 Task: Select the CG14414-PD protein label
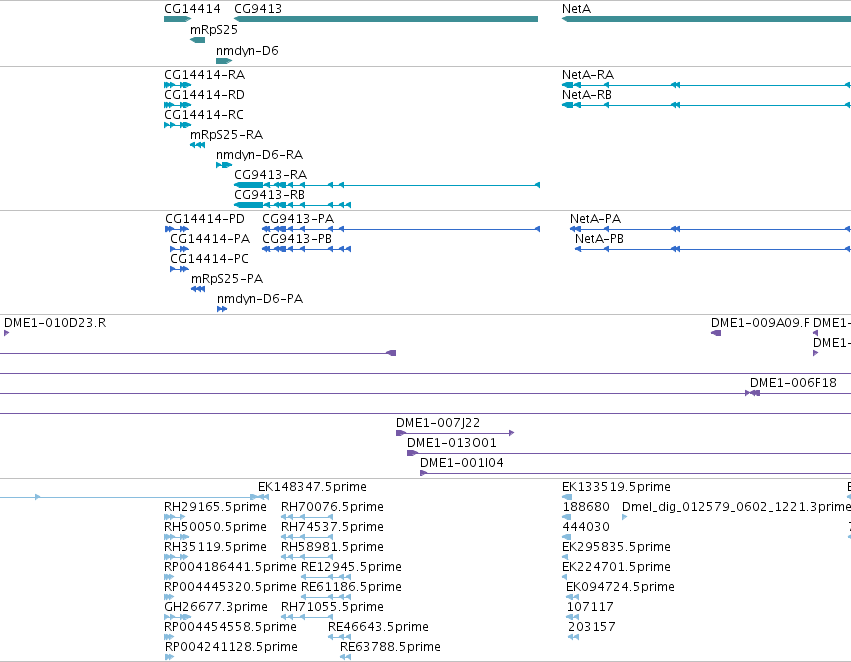(205, 219)
